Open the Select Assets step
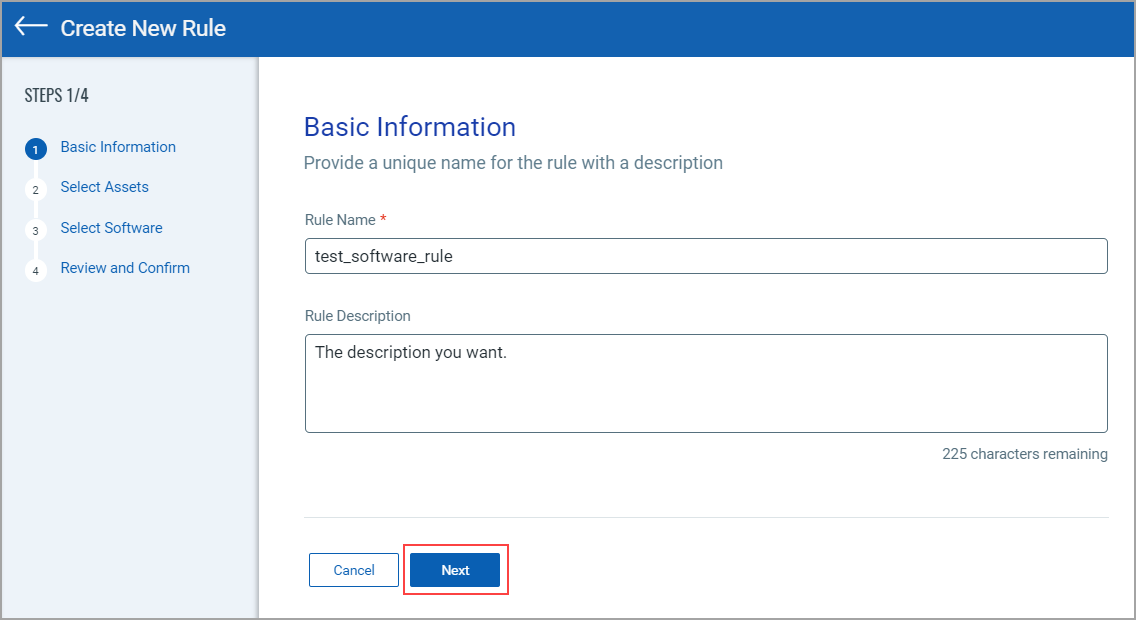Screen dimensions: 1136x620 pos(104,187)
